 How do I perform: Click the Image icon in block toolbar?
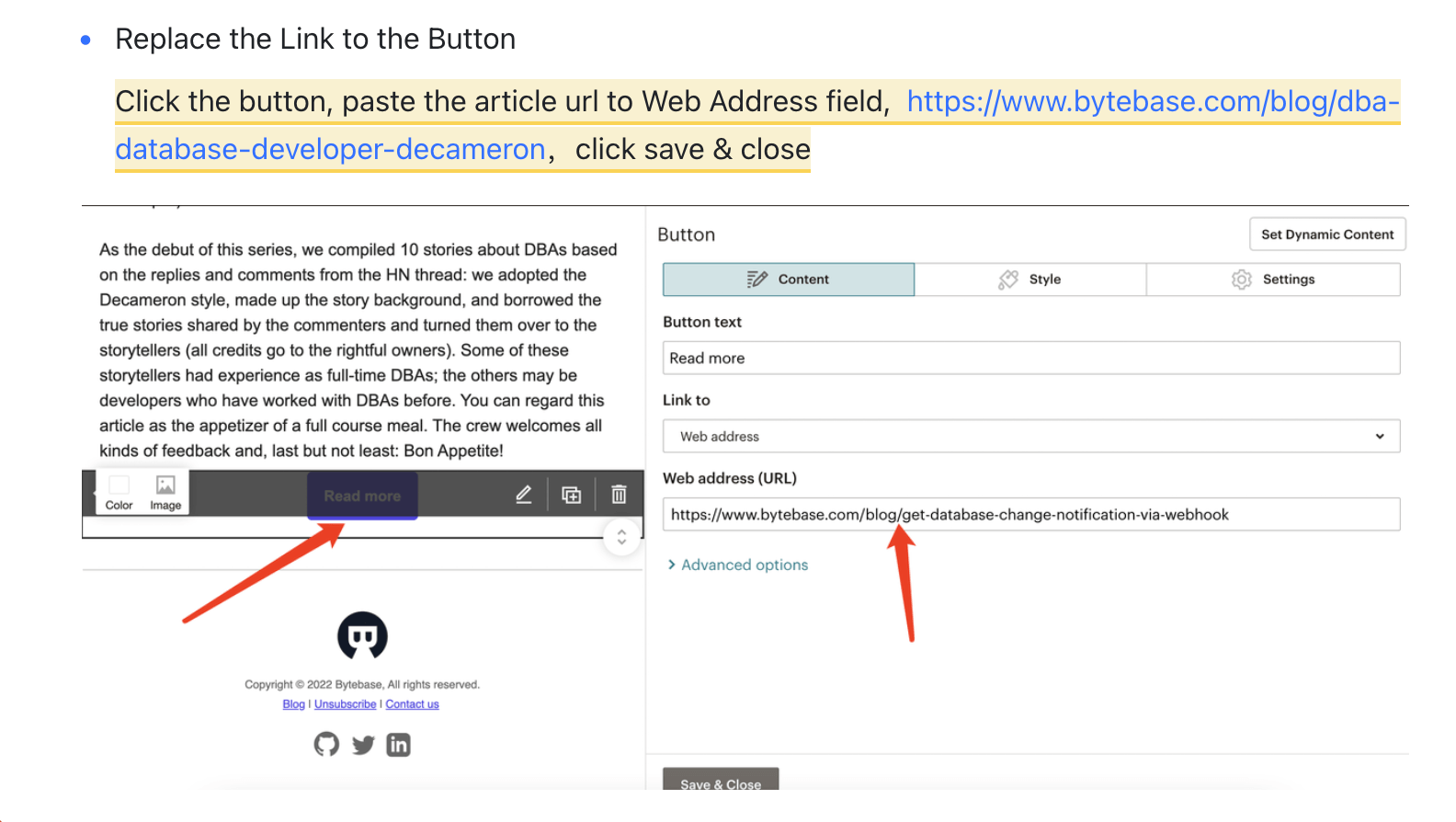pyautogui.click(x=165, y=493)
